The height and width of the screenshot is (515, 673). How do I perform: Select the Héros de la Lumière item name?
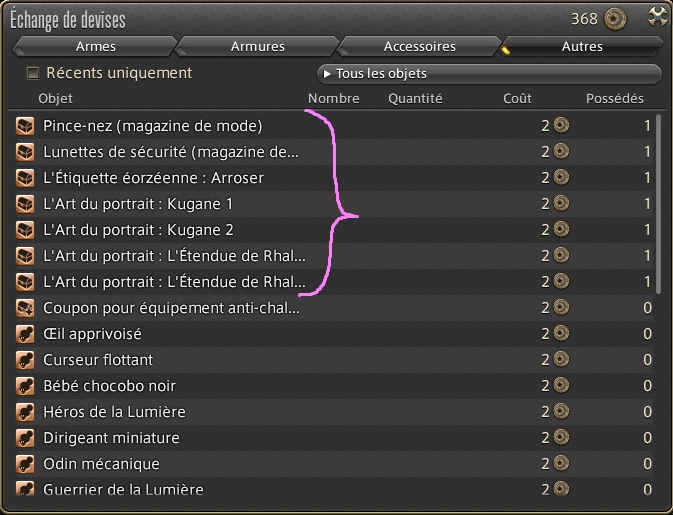pos(115,412)
